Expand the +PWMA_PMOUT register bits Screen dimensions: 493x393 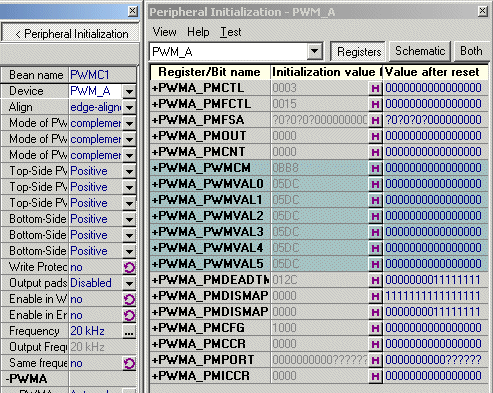tap(155, 136)
